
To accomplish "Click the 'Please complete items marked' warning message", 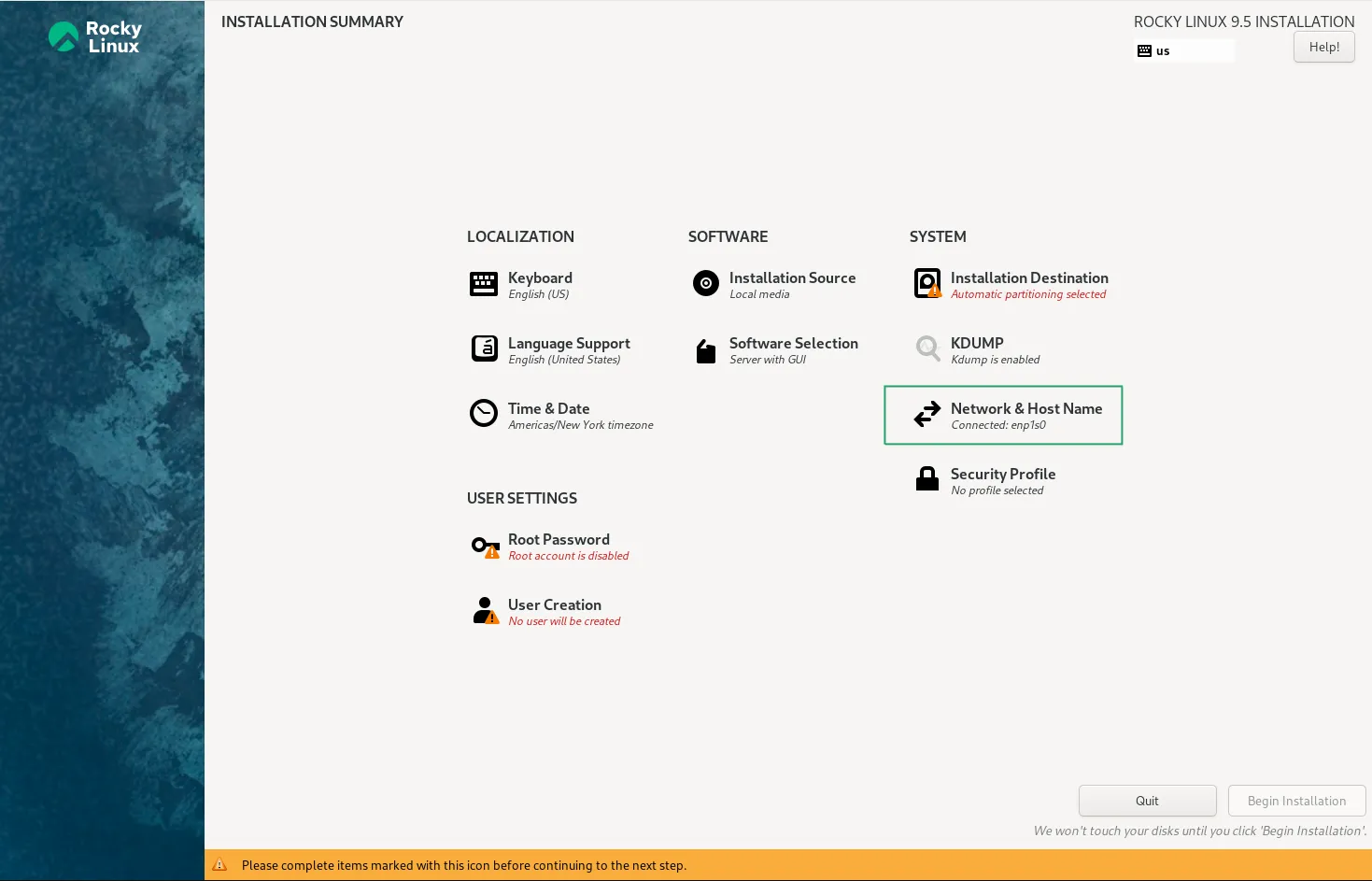I will (x=464, y=865).
